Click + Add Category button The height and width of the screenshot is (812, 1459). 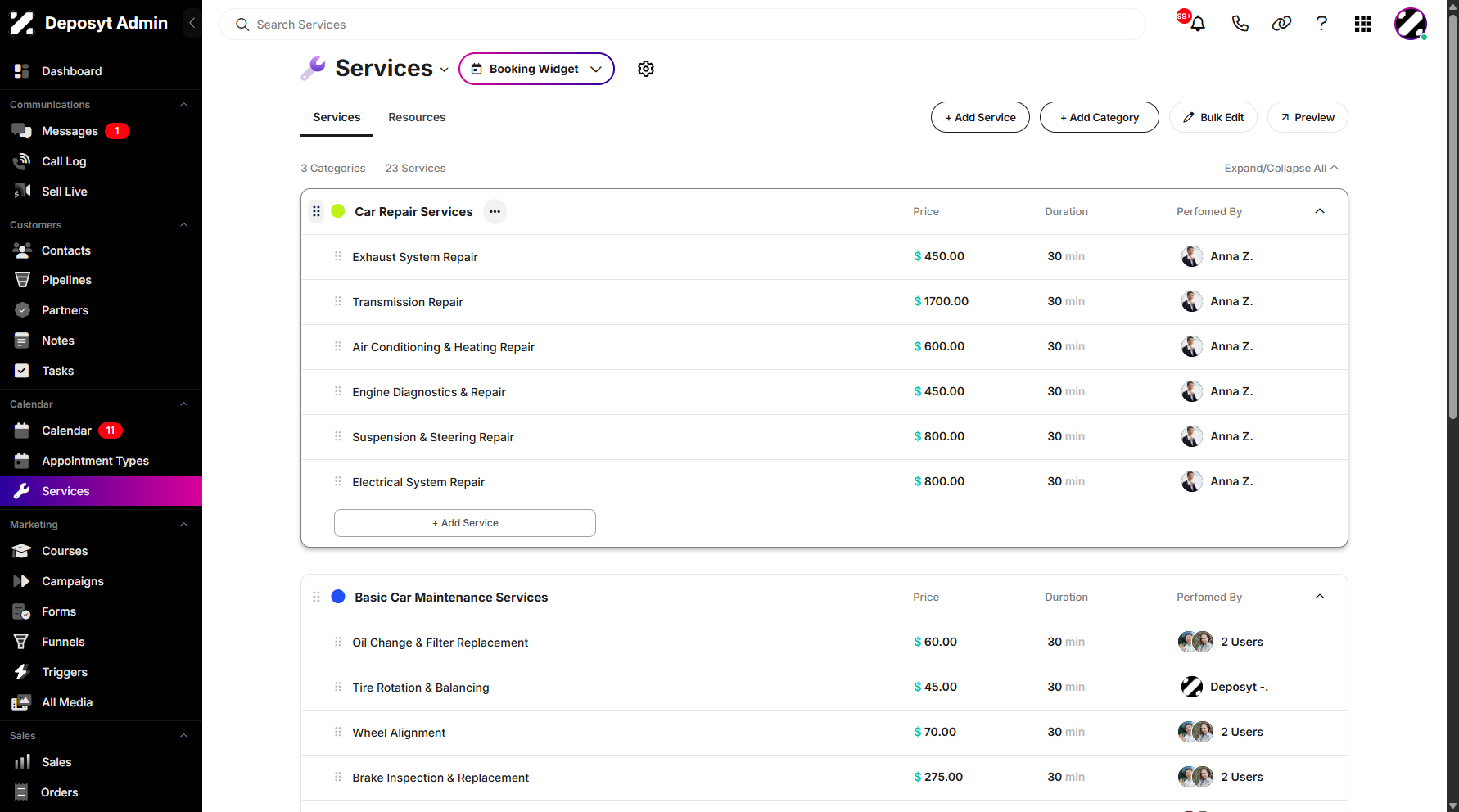click(x=1100, y=117)
